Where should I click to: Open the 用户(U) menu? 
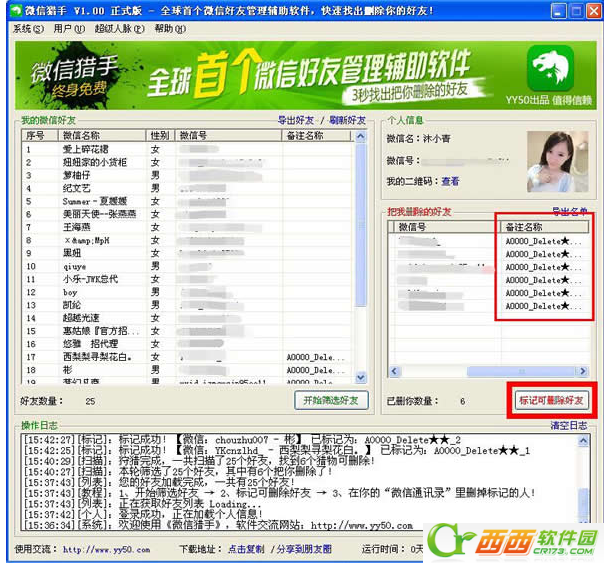69,29
